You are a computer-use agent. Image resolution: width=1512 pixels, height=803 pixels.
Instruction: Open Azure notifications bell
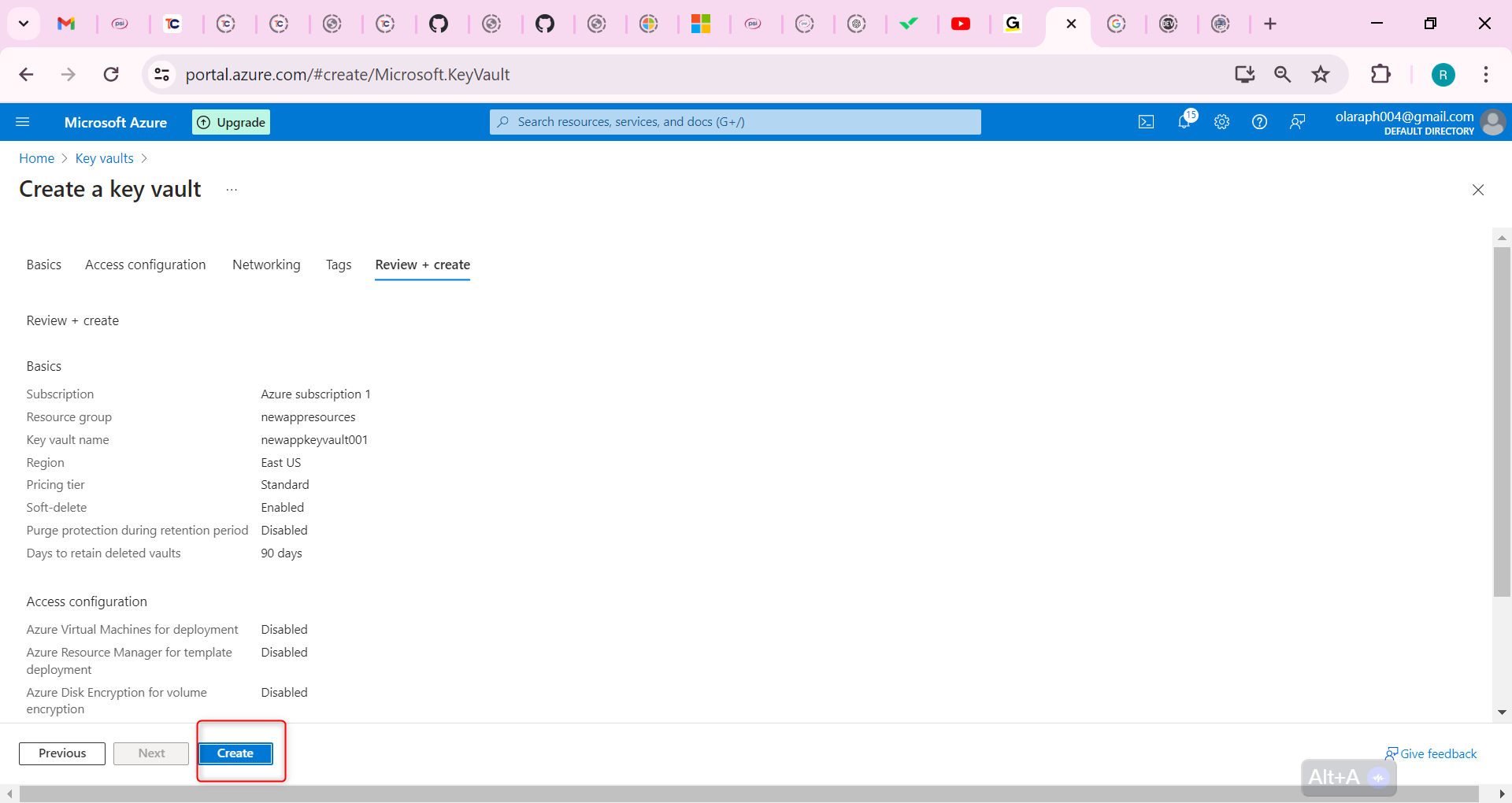click(1184, 121)
